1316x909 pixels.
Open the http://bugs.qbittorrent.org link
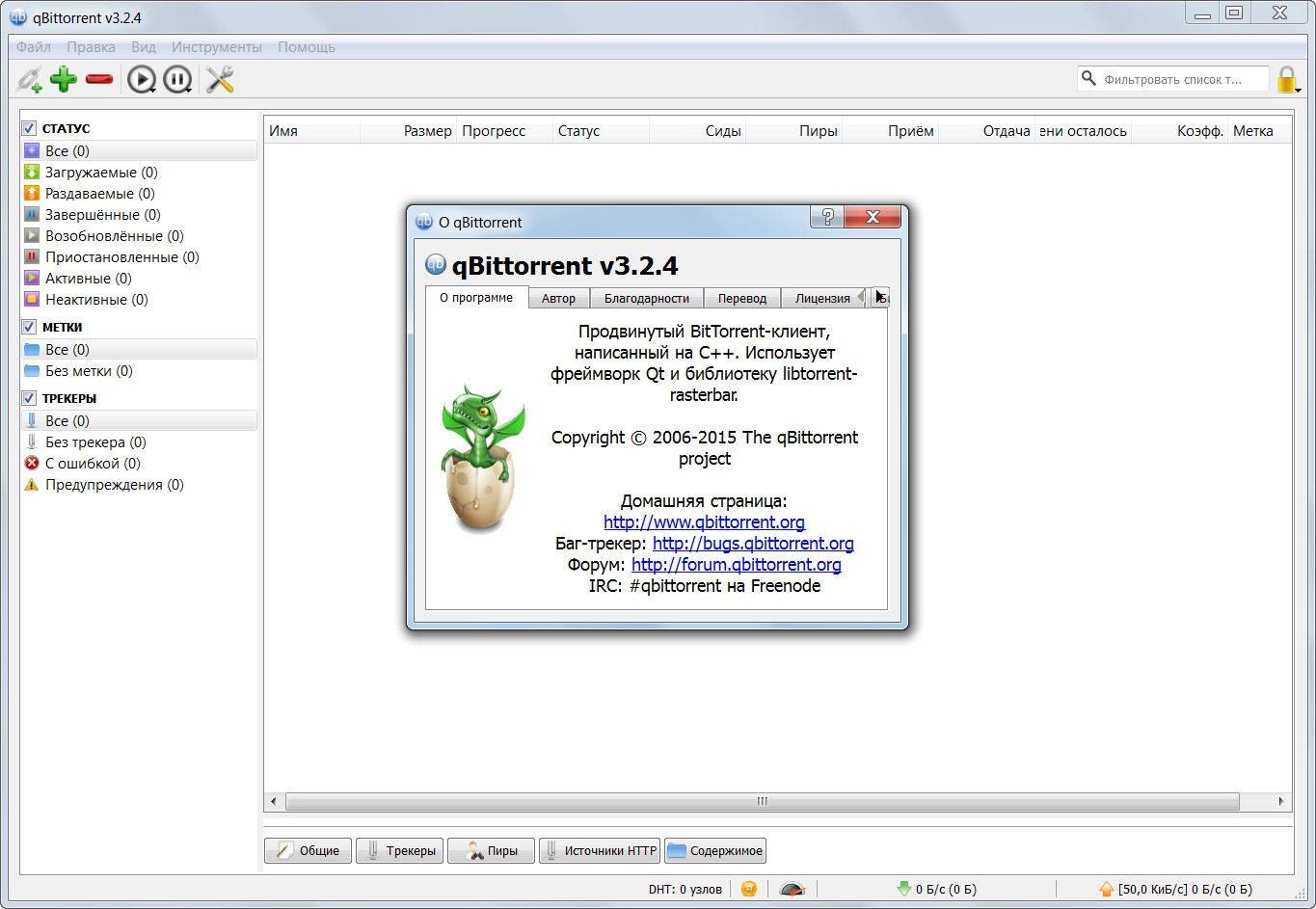753,543
